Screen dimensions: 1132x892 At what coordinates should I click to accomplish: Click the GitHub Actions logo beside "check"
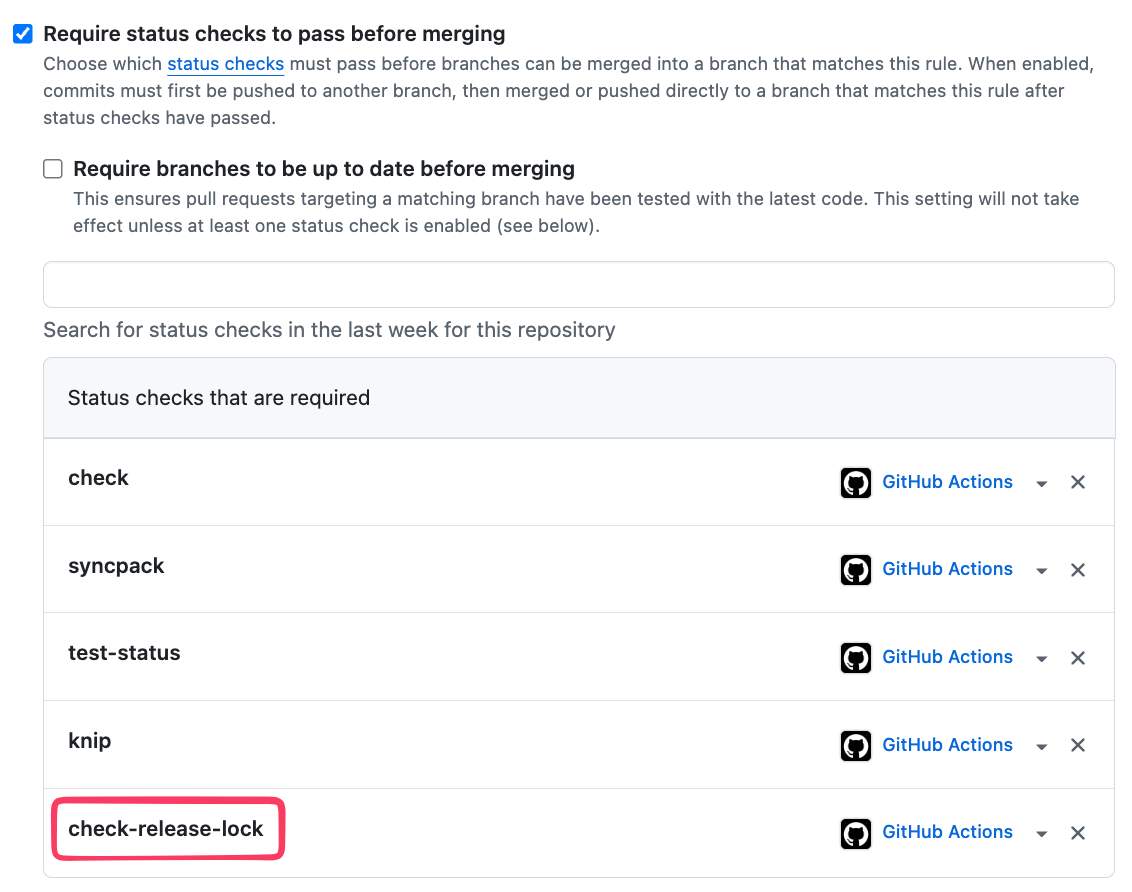click(x=856, y=482)
